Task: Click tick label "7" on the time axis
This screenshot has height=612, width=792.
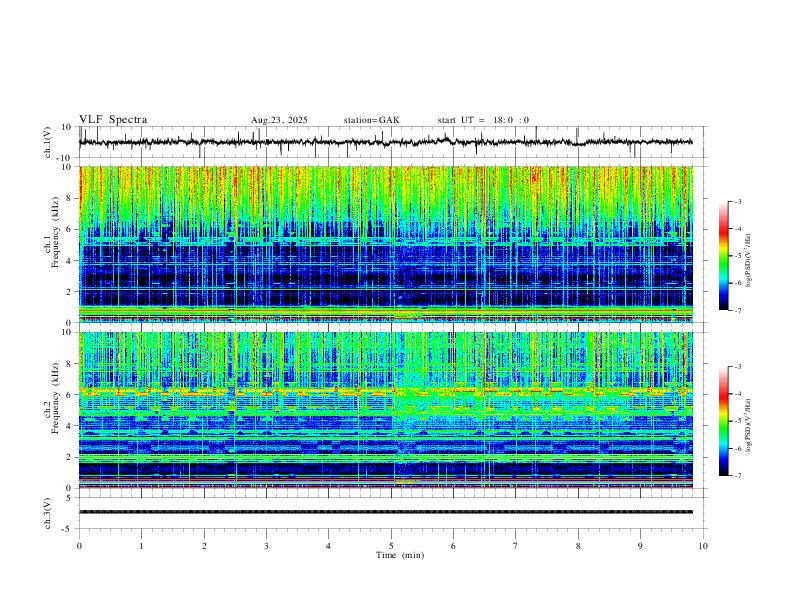Action: click(x=516, y=546)
